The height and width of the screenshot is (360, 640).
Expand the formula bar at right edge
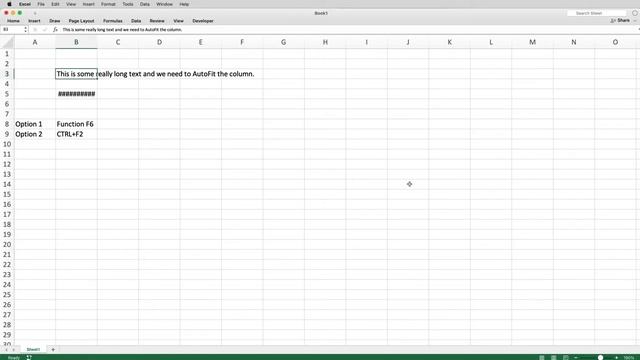point(638,30)
